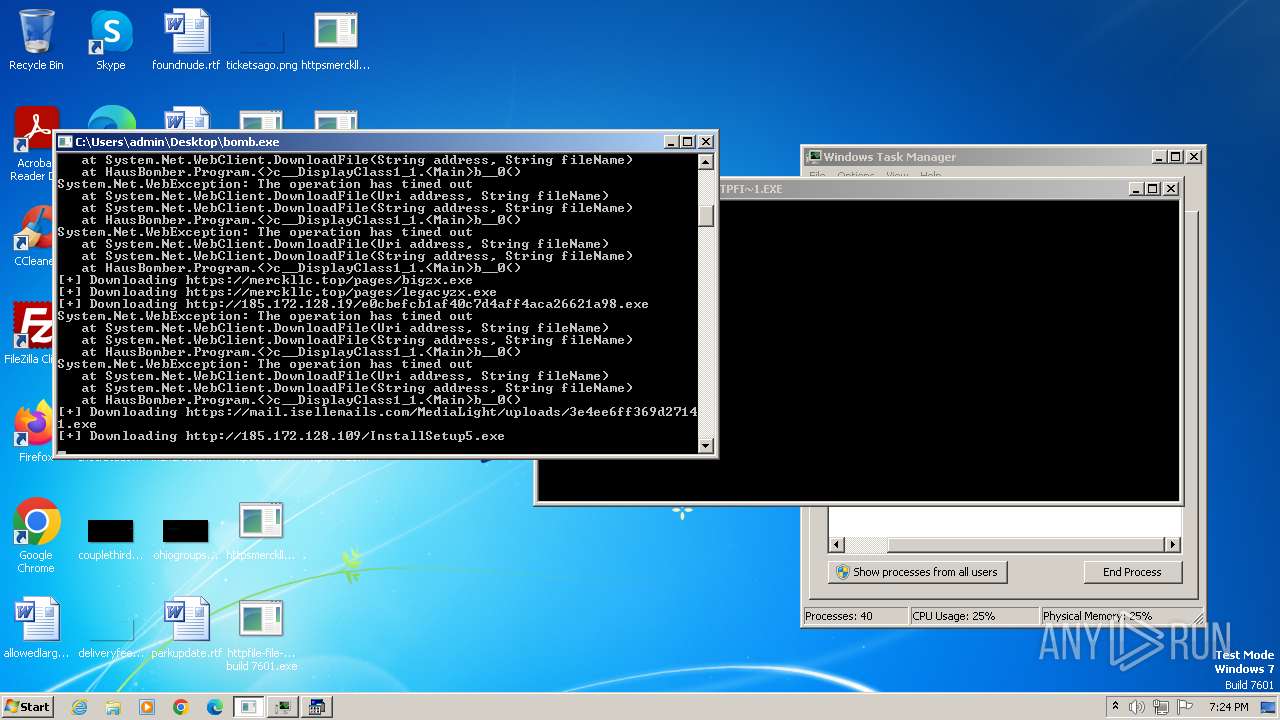Launch the Firefox desktop shortcut
1280x720 pixels.
[x=35, y=430]
